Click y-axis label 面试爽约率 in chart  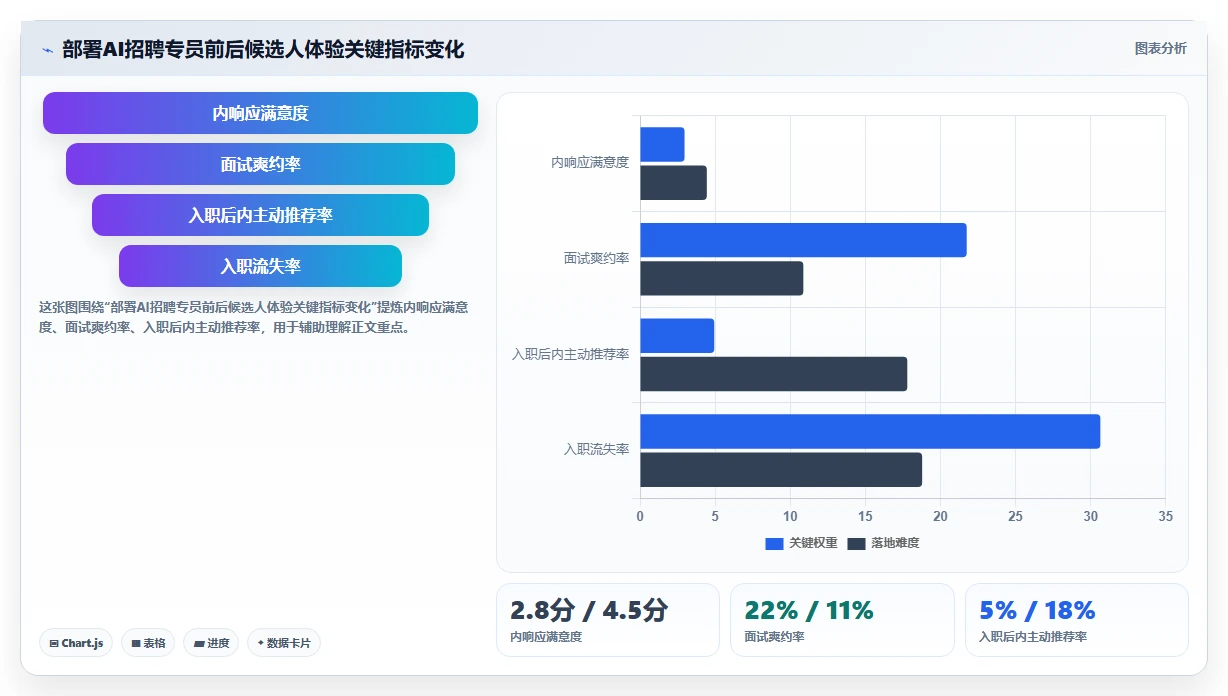pyautogui.click(x=596, y=258)
